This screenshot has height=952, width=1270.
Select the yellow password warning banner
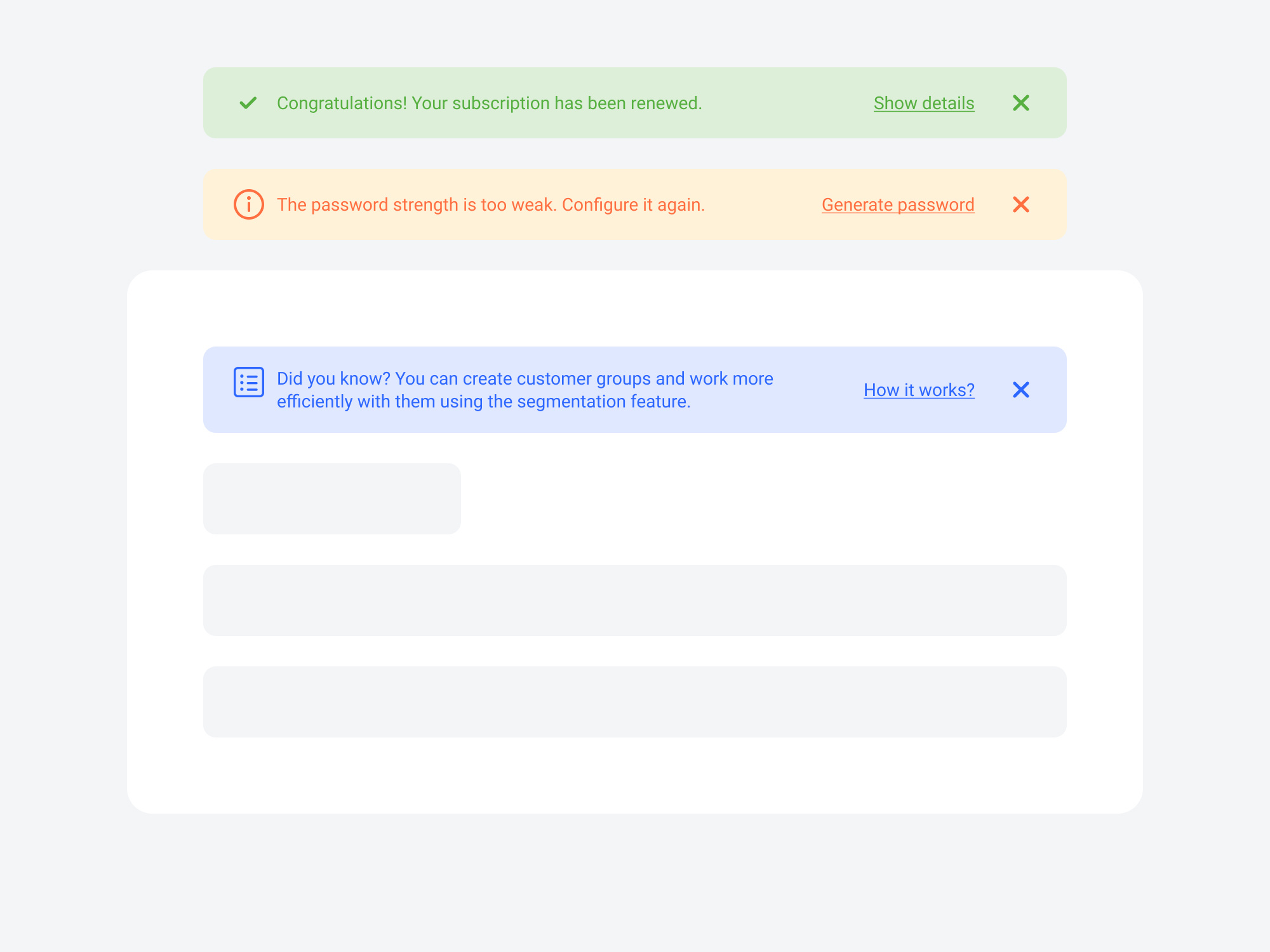[x=571, y=204]
